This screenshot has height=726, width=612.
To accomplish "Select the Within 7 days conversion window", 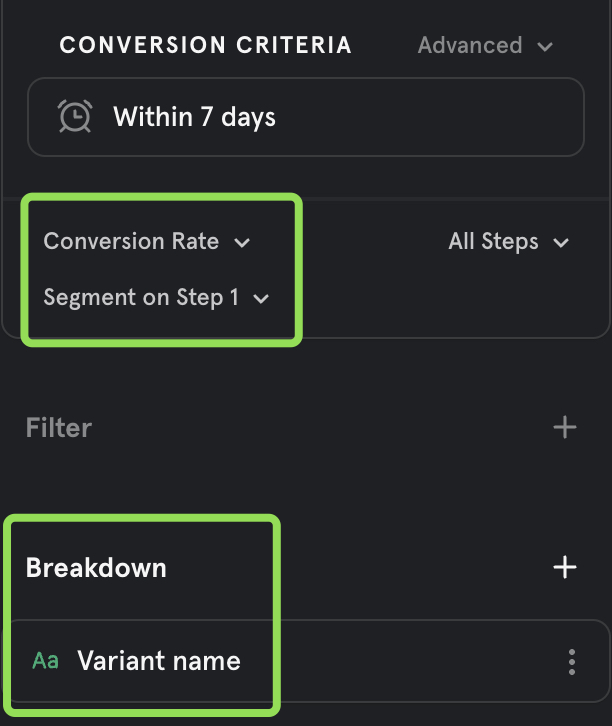I will click(305, 117).
